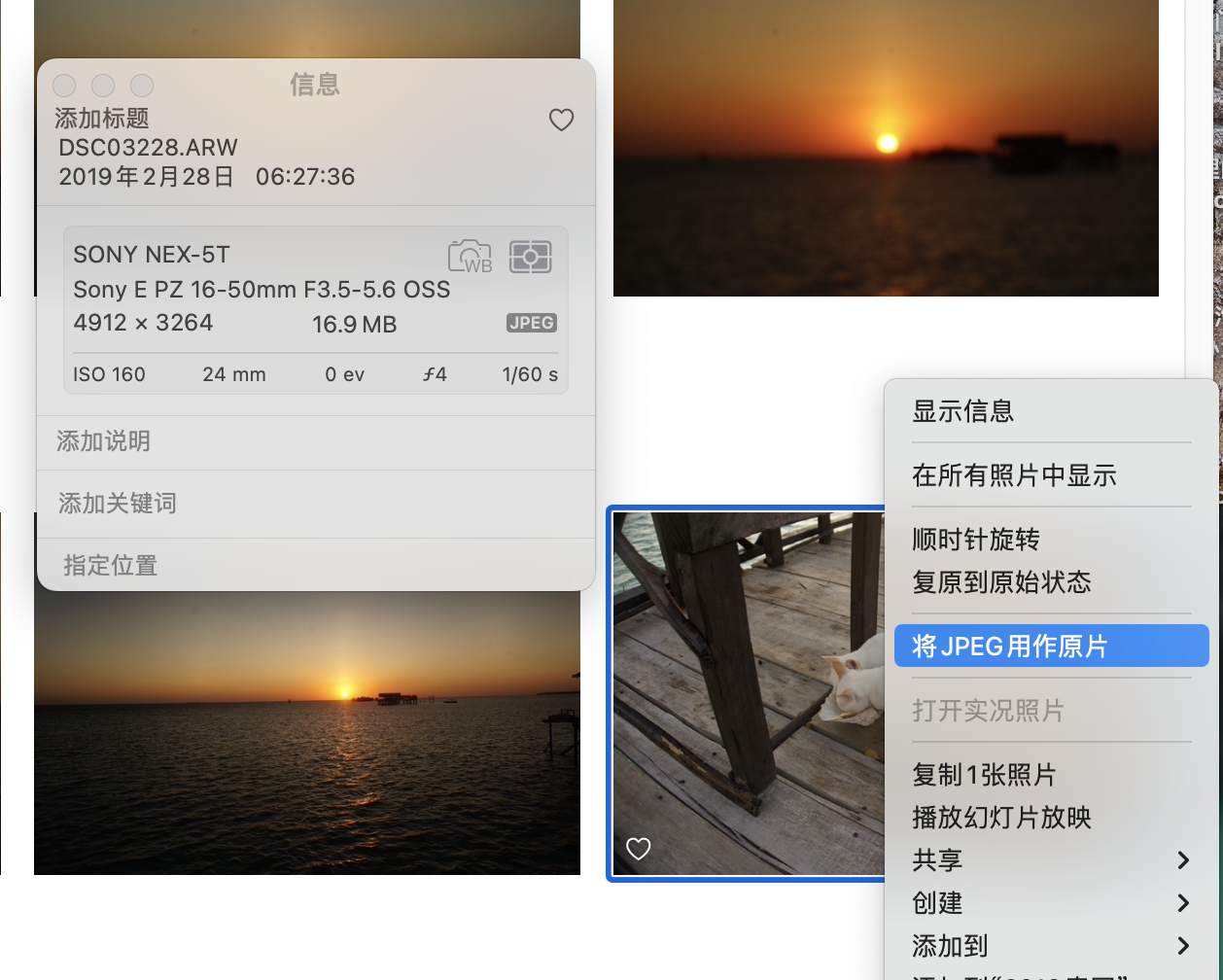
Task: Expand the 创建 submenu
Action: [x=1050, y=902]
